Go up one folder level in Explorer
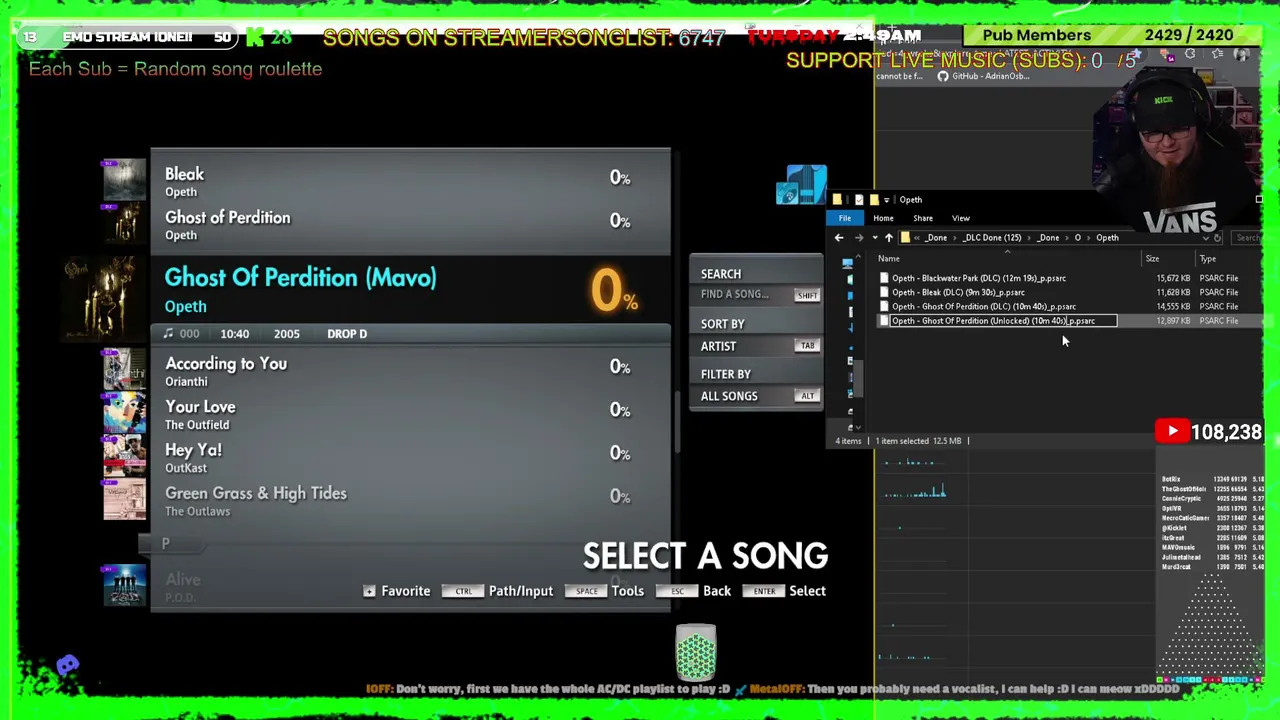The width and height of the screenshot is (1280, 720). click(888, 238)
